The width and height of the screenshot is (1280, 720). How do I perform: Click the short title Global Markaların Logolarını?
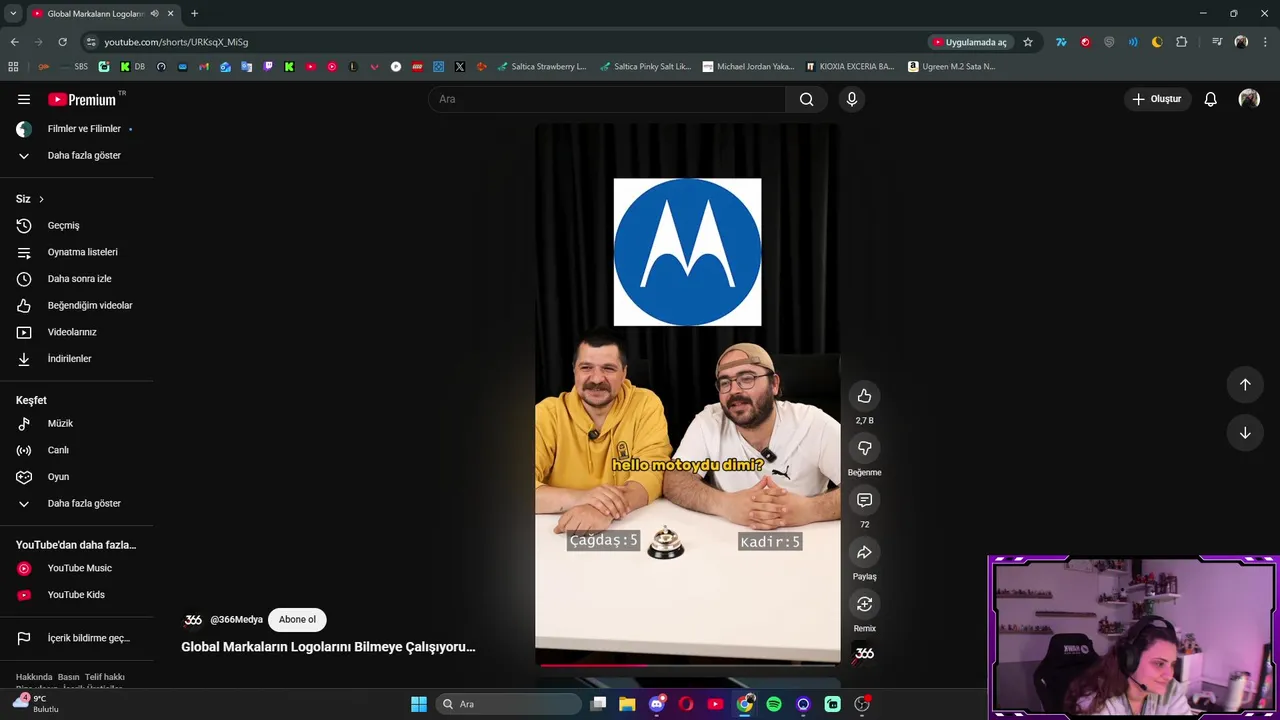tap(328, 647)
